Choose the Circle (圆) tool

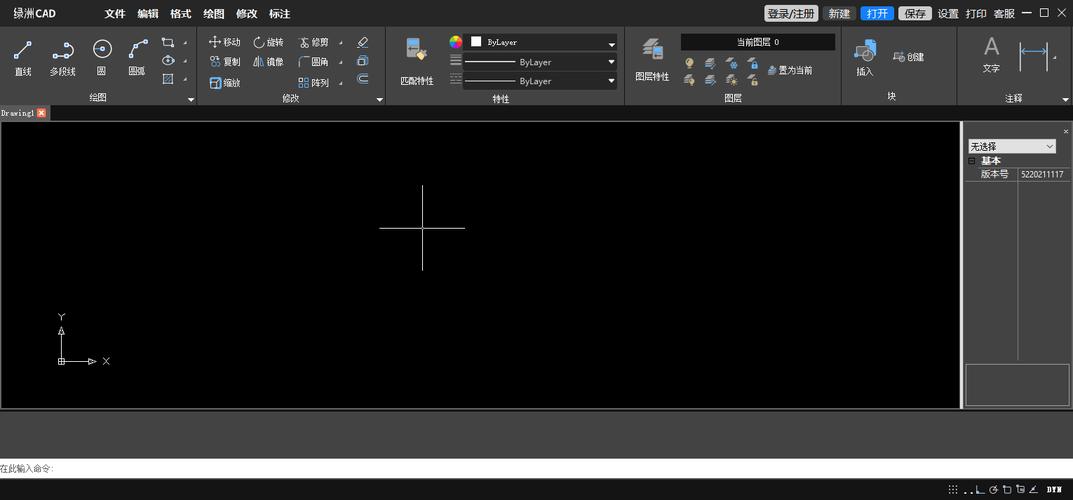pos(101,57)
